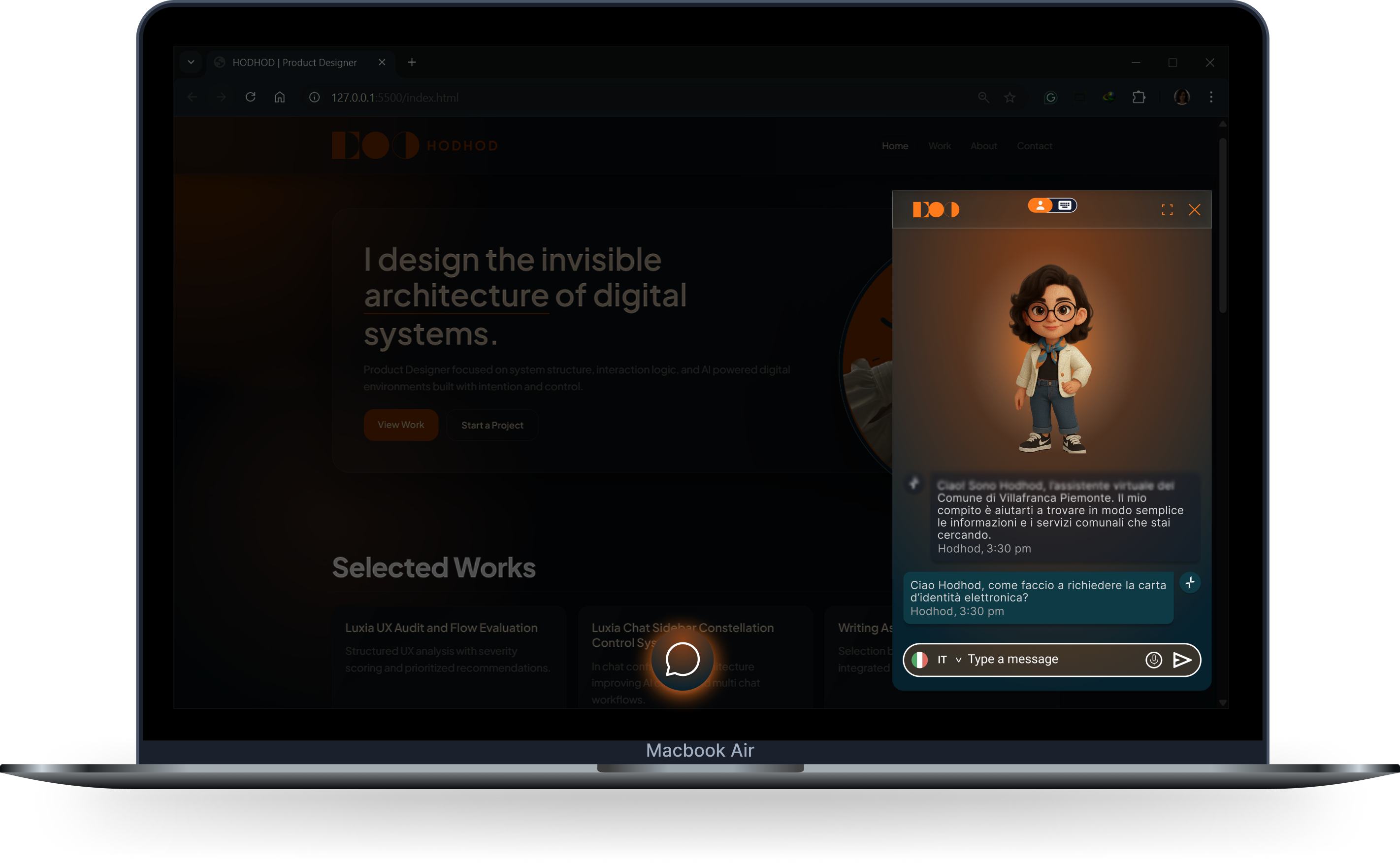1400x866 pixels.
Task: Open the Home nav link
Action: (894, 146)
